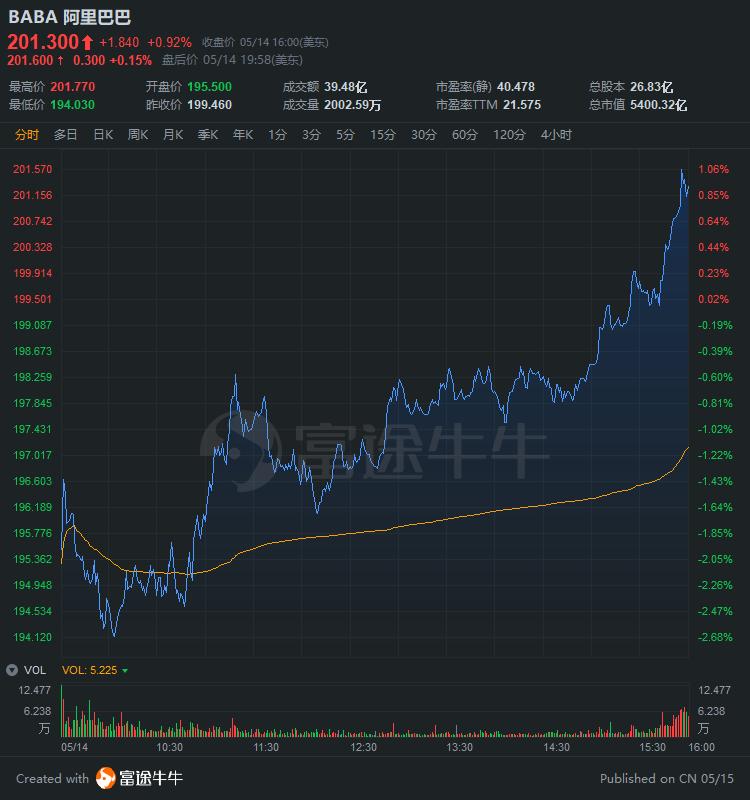Select the 周K weekly chart tab
The height and width of the screenshot is (800, 750).
pos(138,135)
